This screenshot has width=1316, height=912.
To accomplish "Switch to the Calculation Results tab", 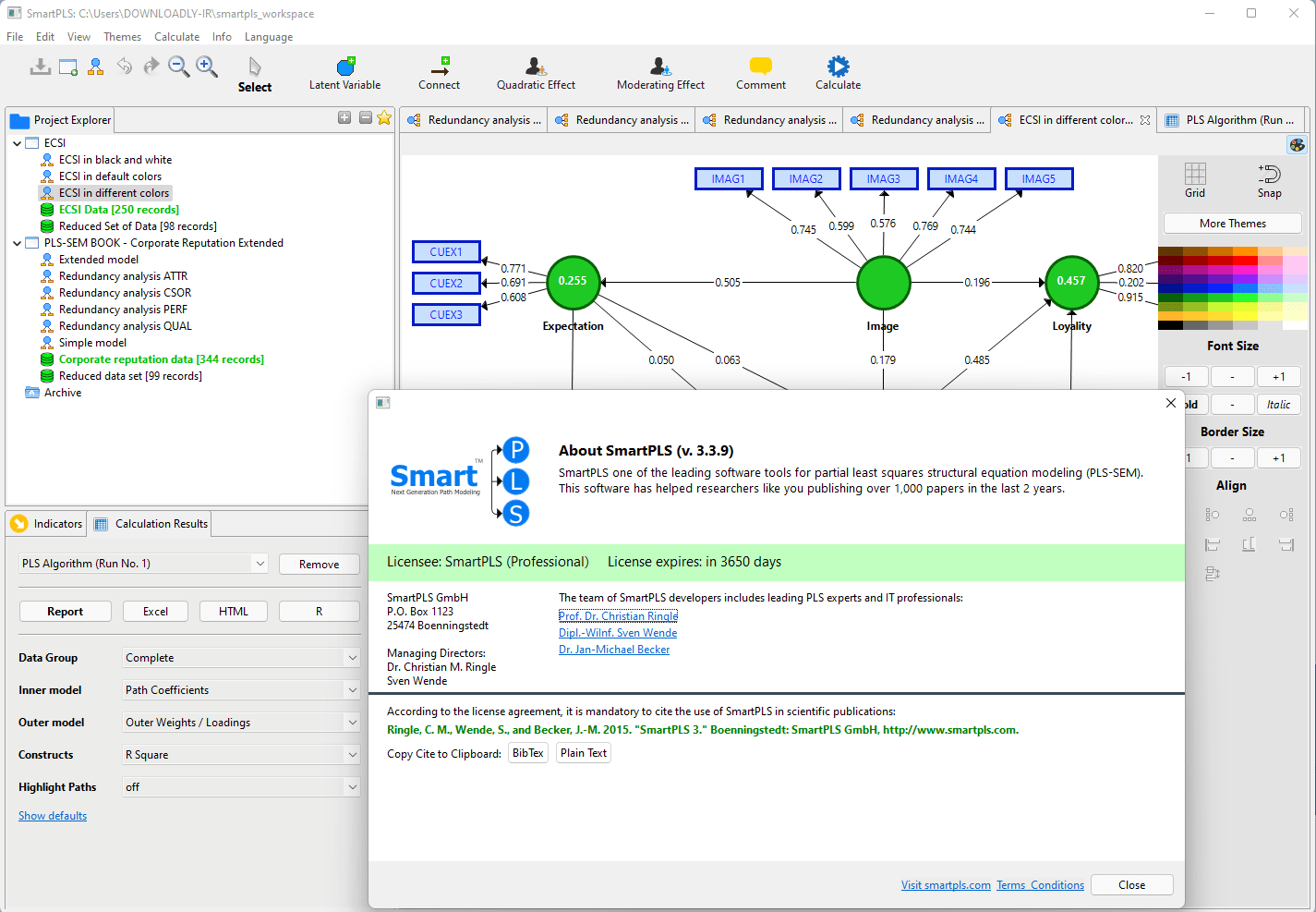I will coord(151,524).
